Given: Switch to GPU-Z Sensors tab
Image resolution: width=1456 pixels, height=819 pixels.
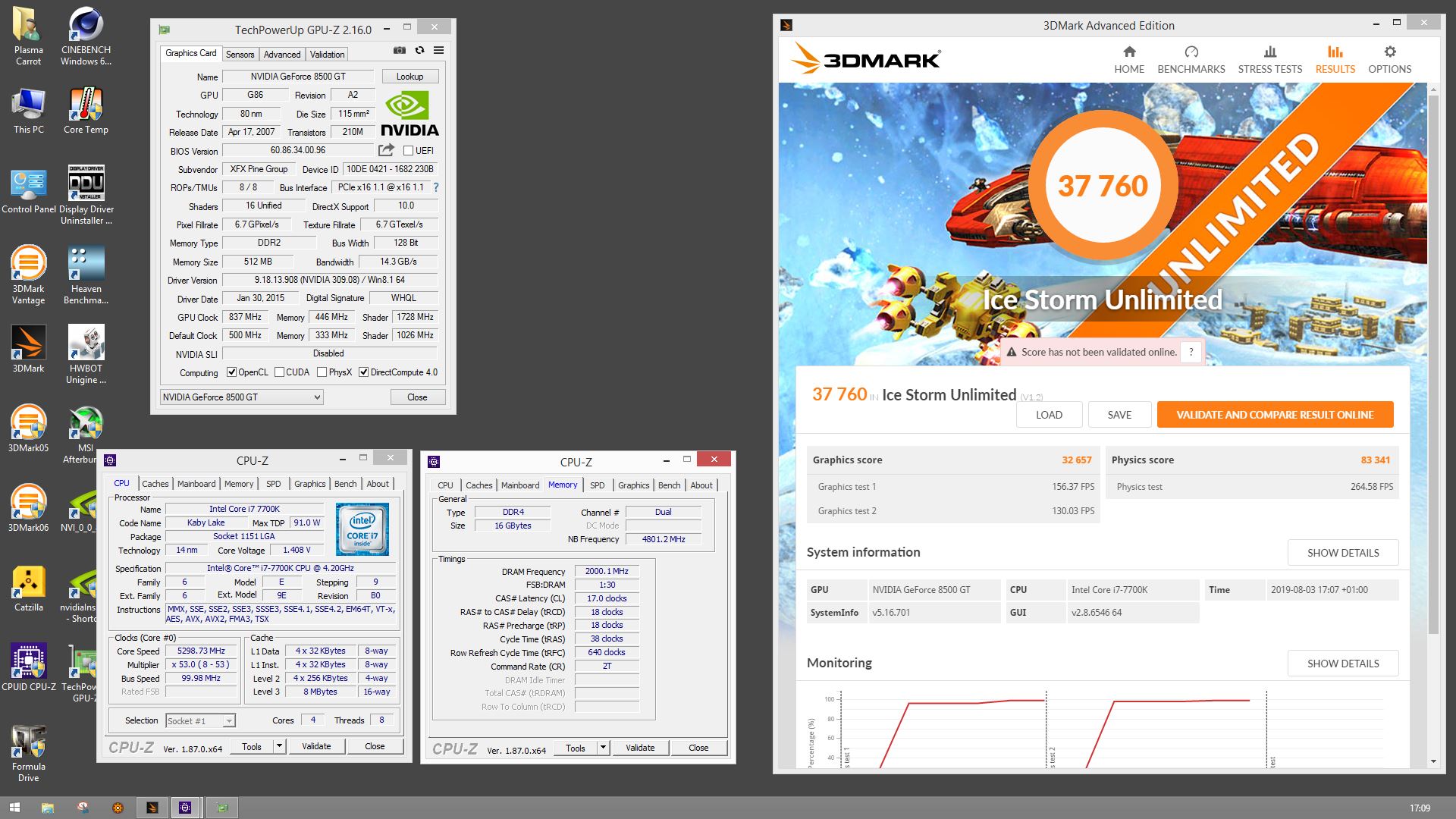Looking at the screenshot, I should (240, 55).
